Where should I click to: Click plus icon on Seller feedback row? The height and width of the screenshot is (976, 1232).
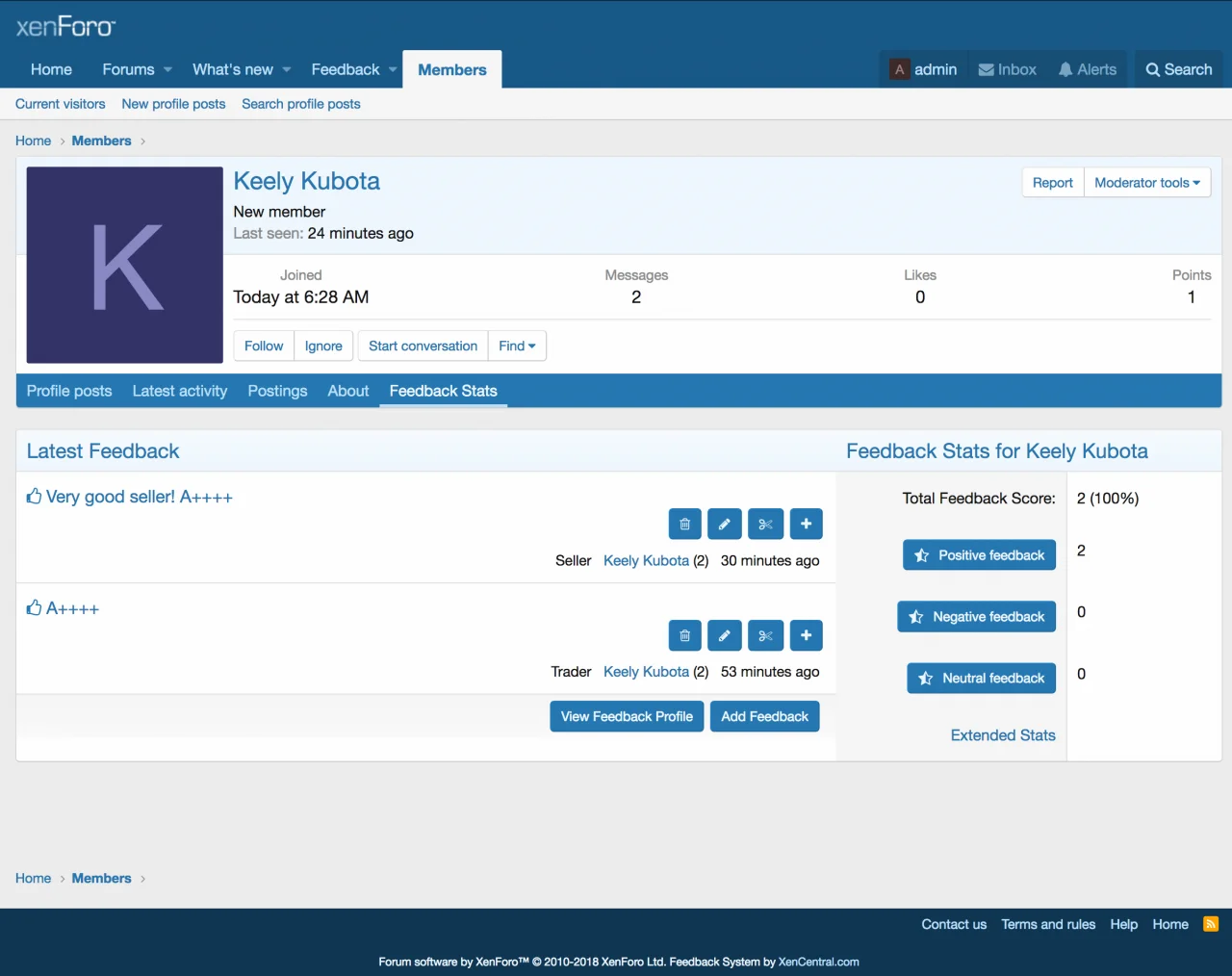(x=806, y=525)
